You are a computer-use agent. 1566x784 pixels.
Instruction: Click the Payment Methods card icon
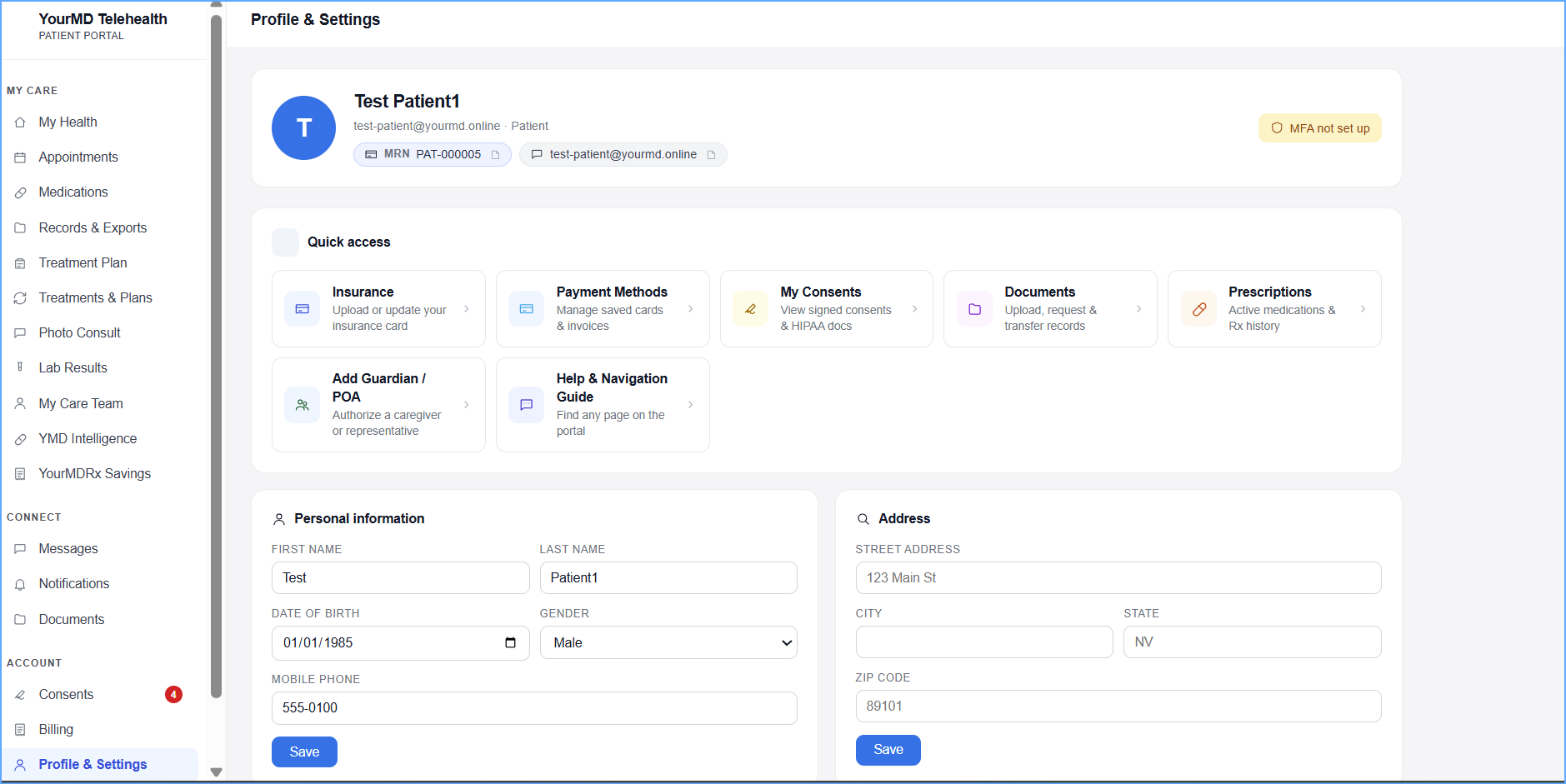(527, 309)
